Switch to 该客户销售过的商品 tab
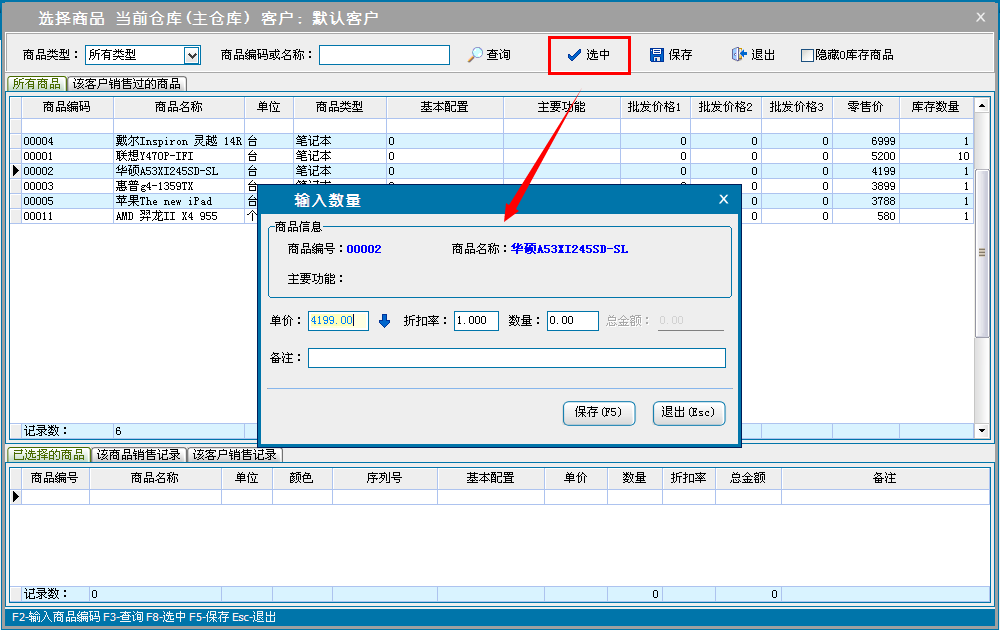1000x630 pixels. pyautogui.click(x=127, y=84)
